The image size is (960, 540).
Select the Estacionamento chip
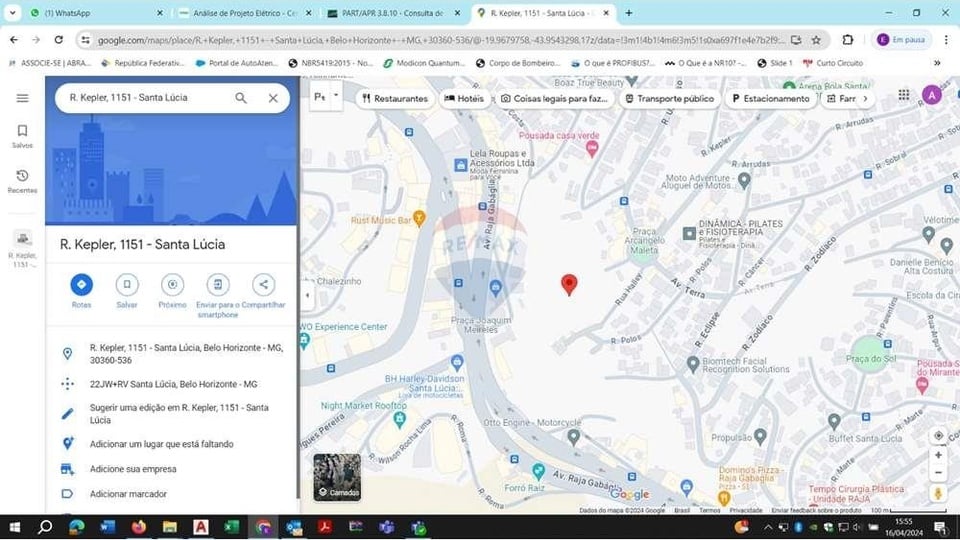(x=771, y=98)
